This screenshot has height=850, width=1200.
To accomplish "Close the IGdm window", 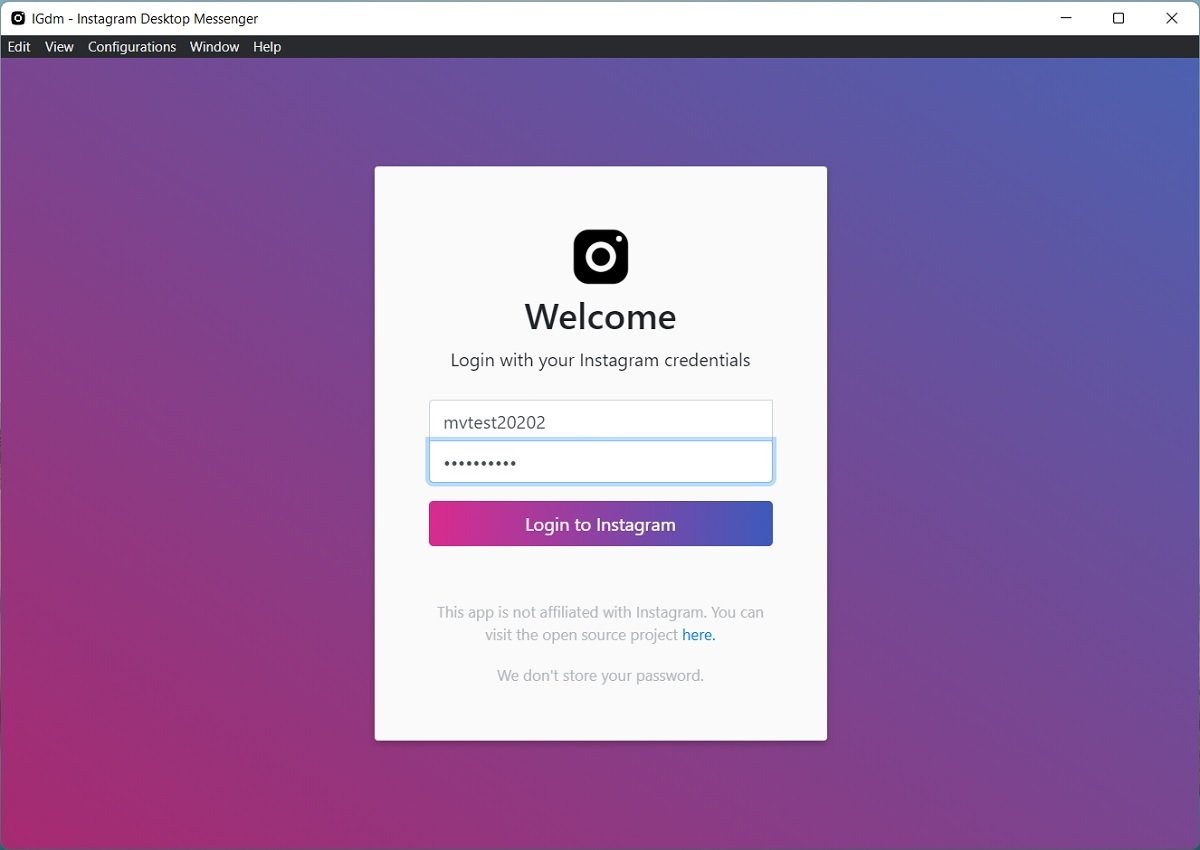I will pos(1172,18).
